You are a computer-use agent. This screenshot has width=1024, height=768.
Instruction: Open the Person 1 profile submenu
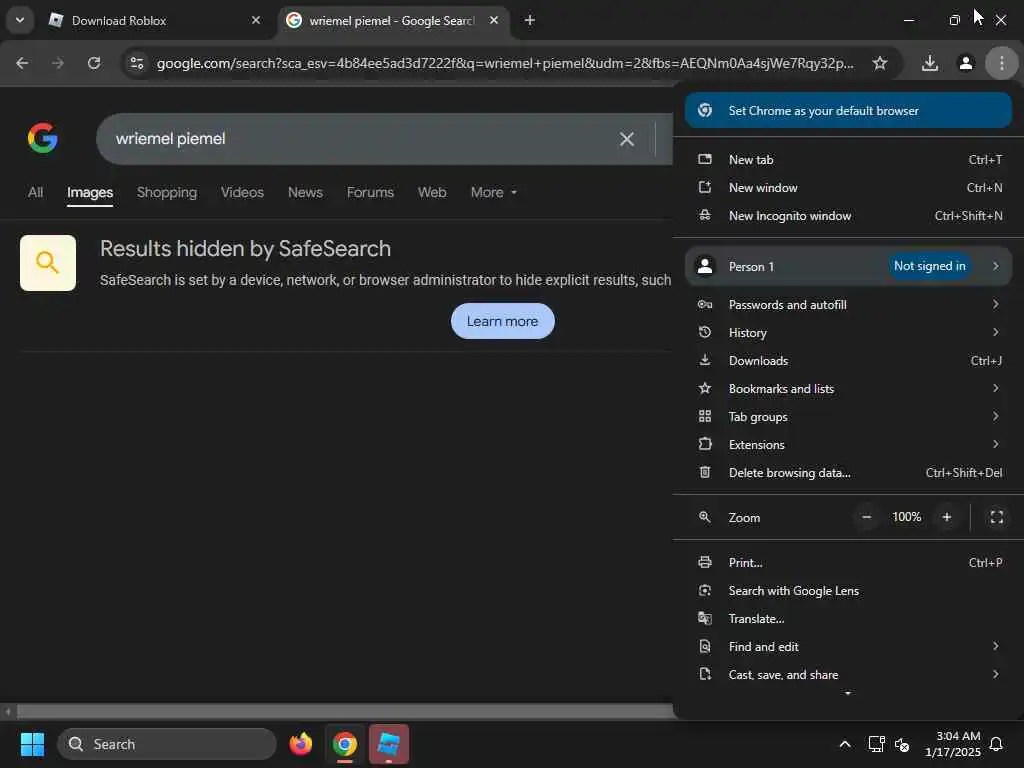pos(848,266)
